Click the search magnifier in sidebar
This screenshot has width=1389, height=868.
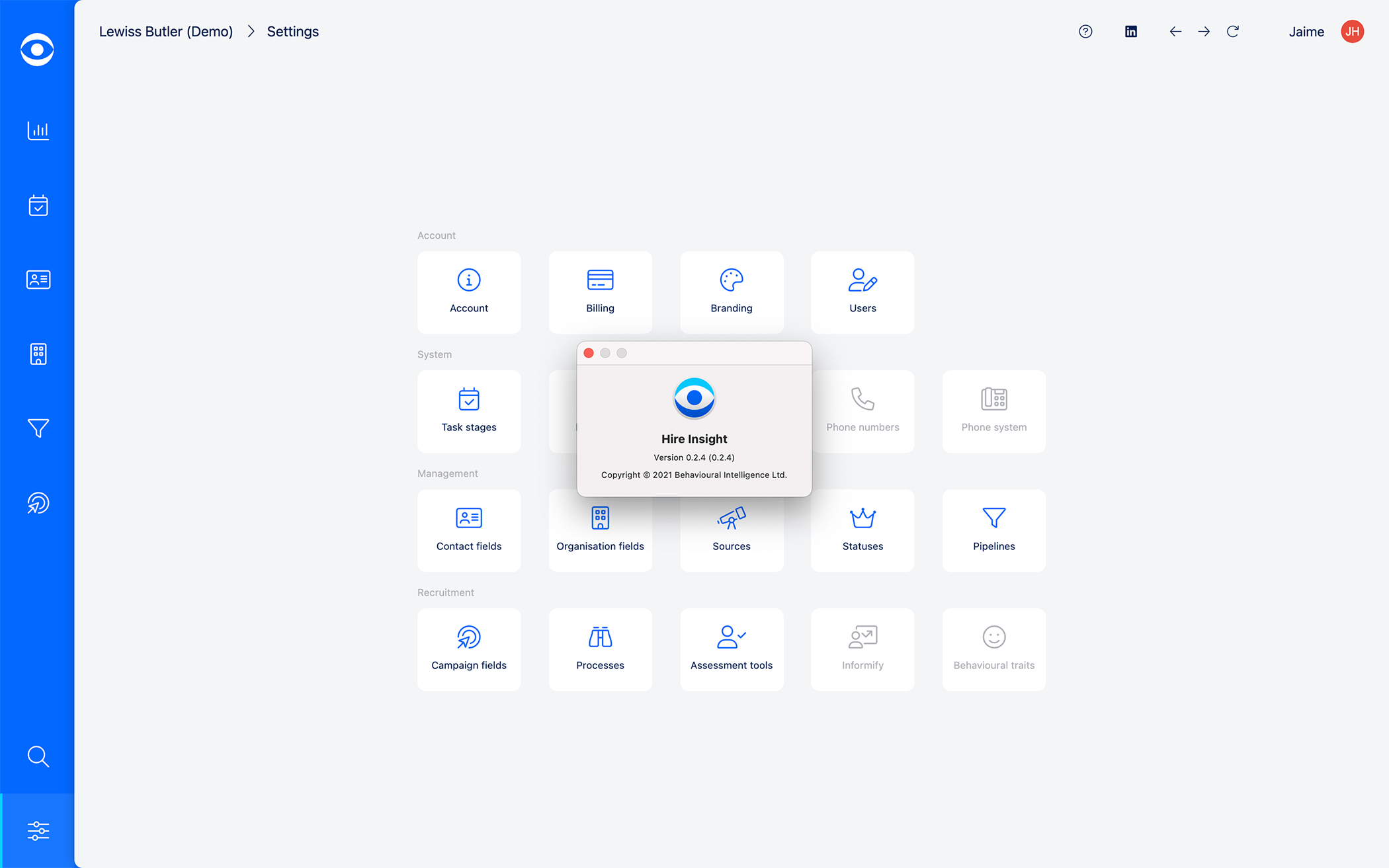tap(38, 756)
